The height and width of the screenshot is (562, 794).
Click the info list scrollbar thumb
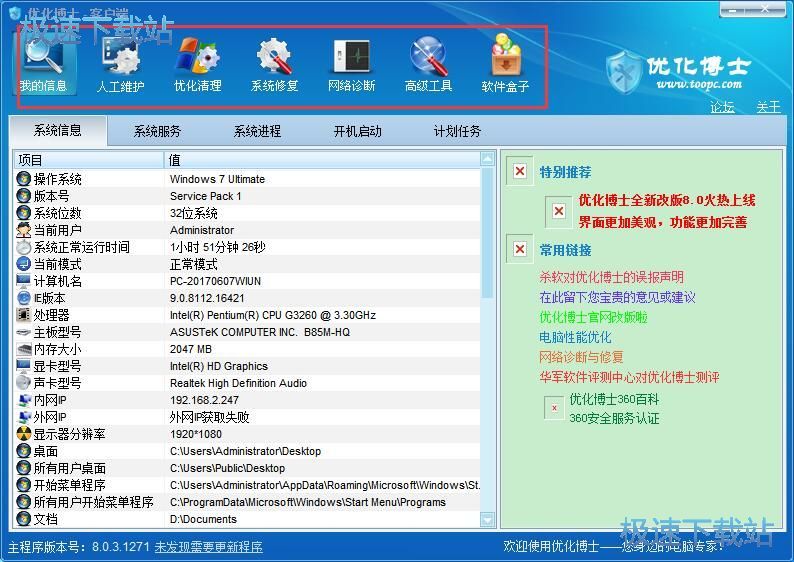pos(487,233)
